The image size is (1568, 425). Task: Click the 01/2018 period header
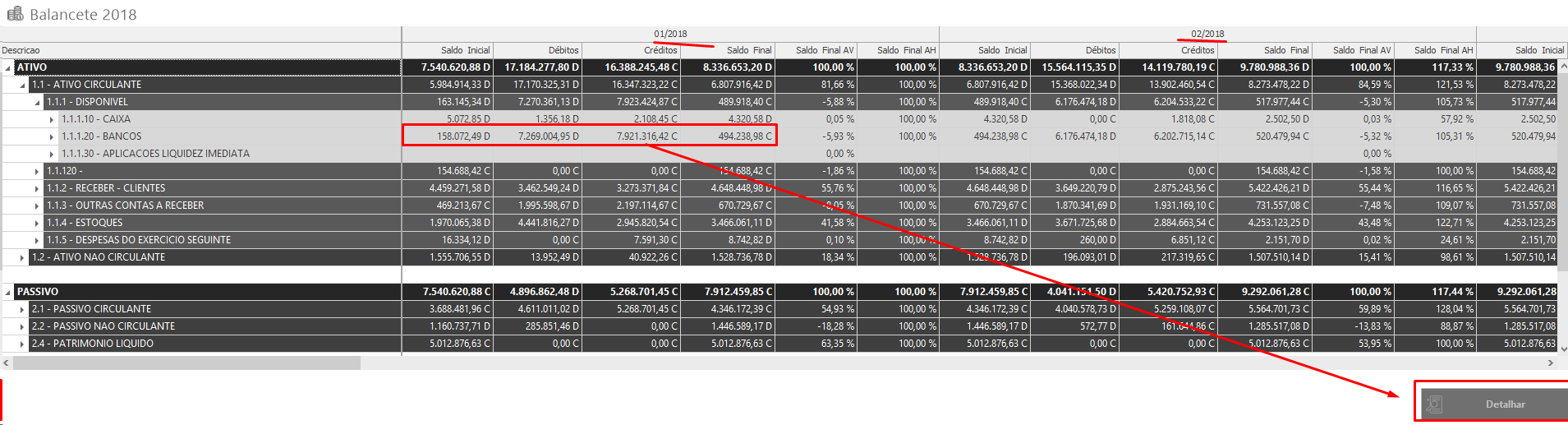click(x=670, y=34)
